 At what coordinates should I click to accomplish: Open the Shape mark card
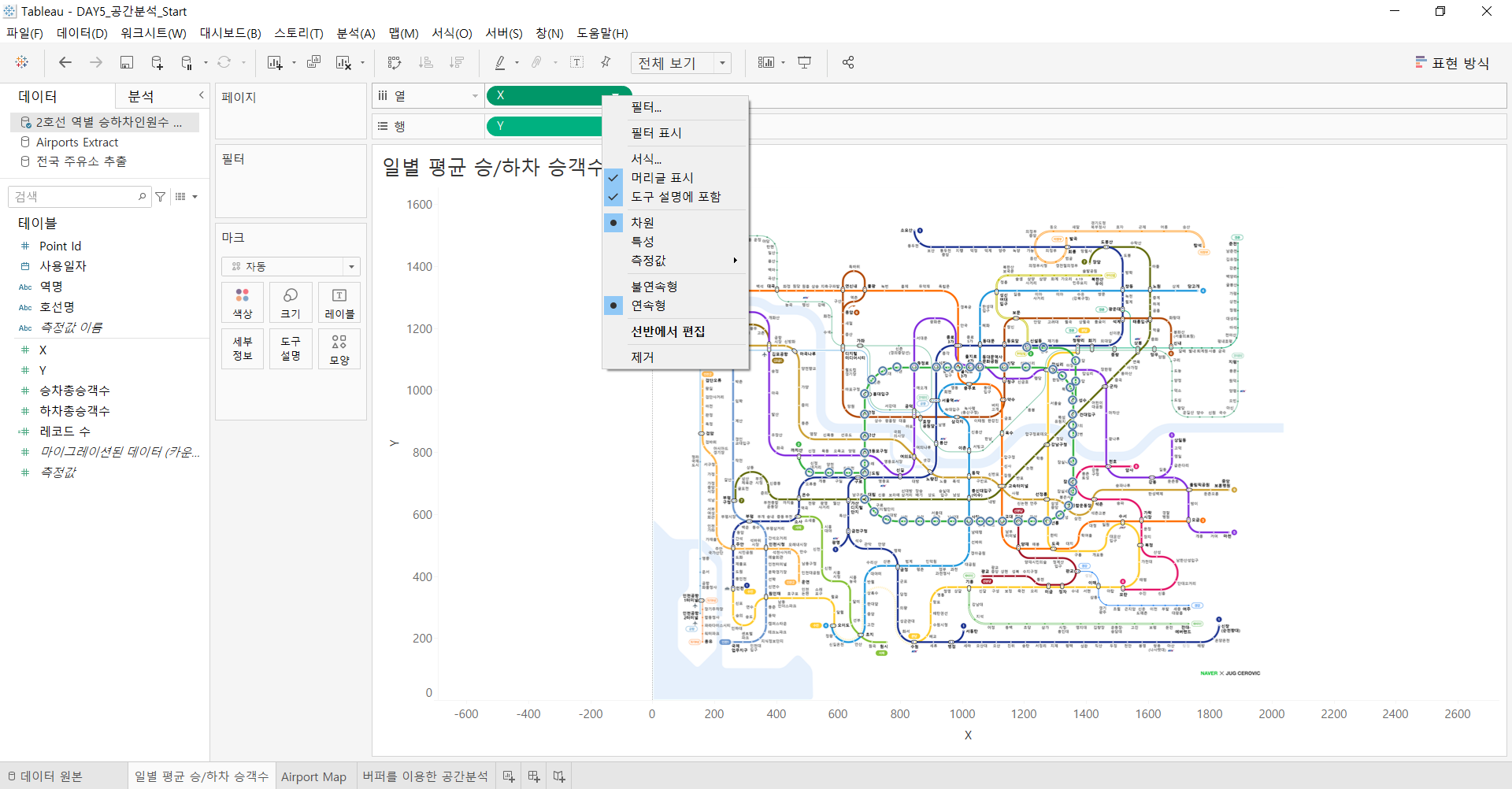[339, 349]
